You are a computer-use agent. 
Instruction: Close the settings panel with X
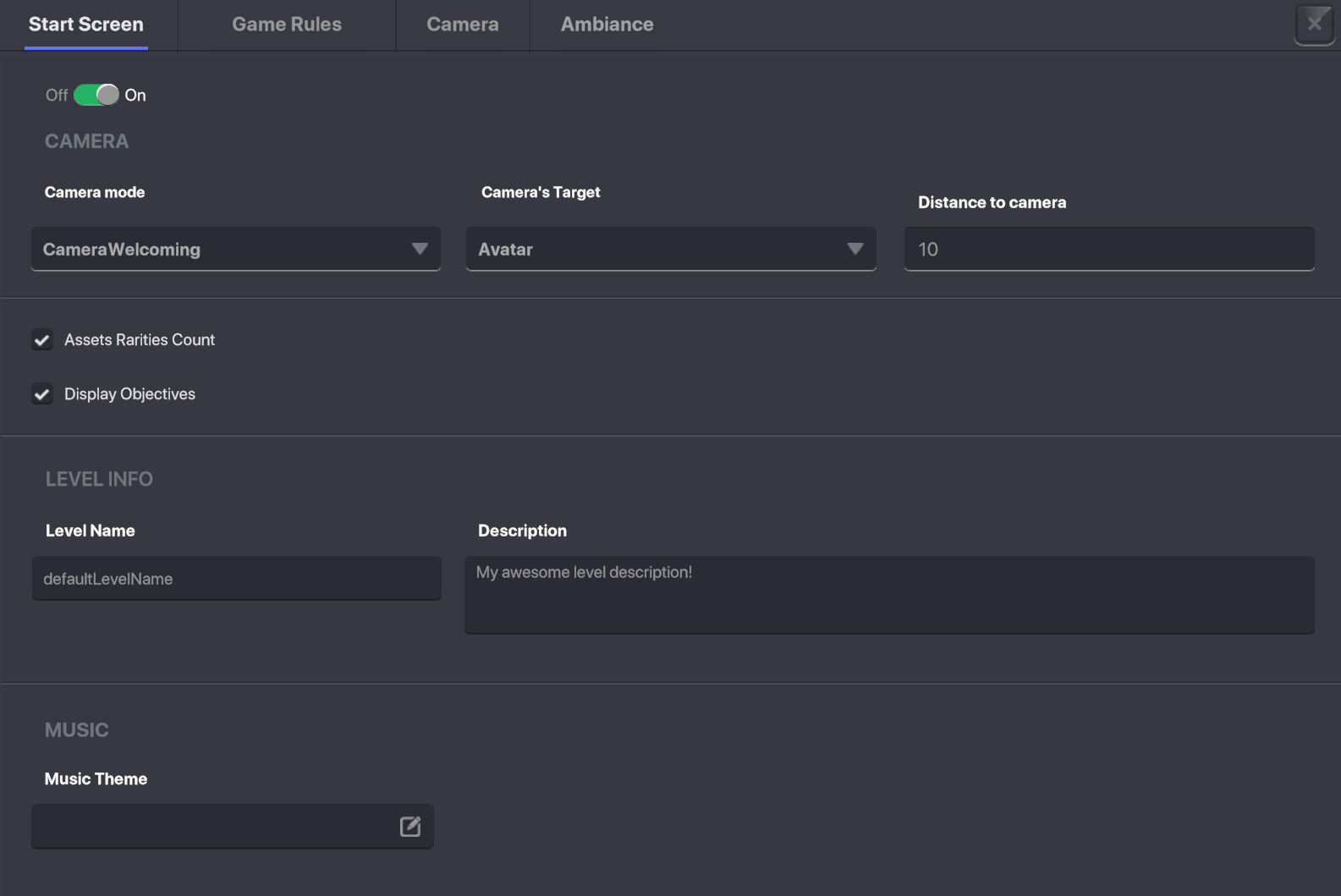(1314, 24)
